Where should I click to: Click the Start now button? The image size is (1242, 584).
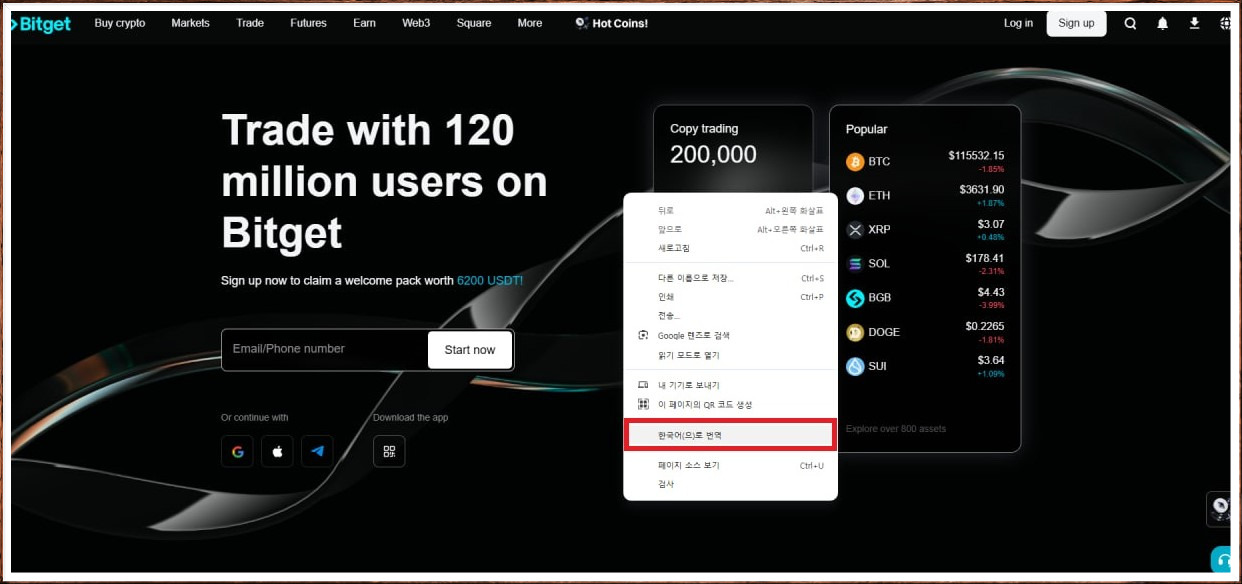point(470,350)
